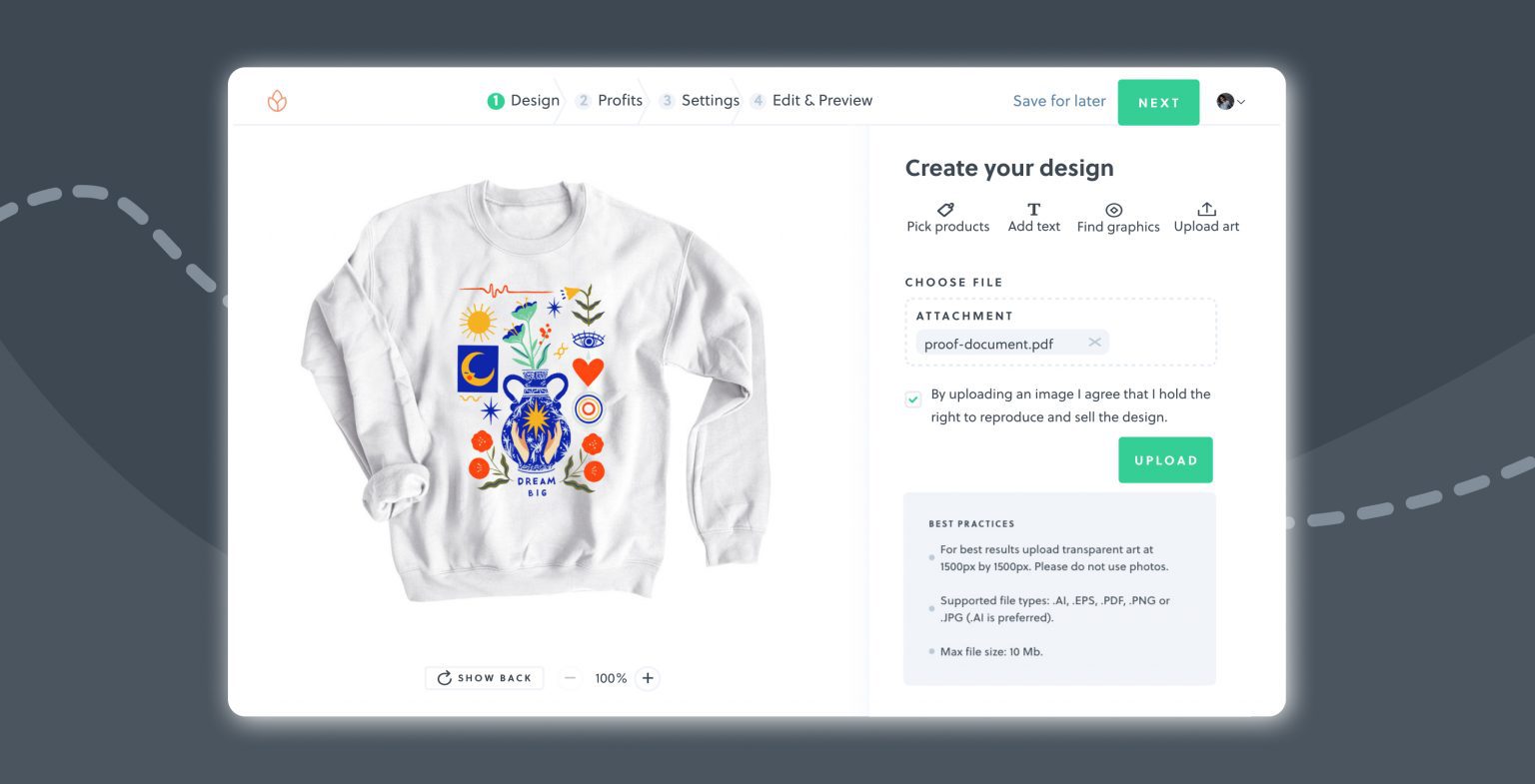Click the 100% zoom level value
This screenshot has width=1535, height=784.
(x=610, y=678)
